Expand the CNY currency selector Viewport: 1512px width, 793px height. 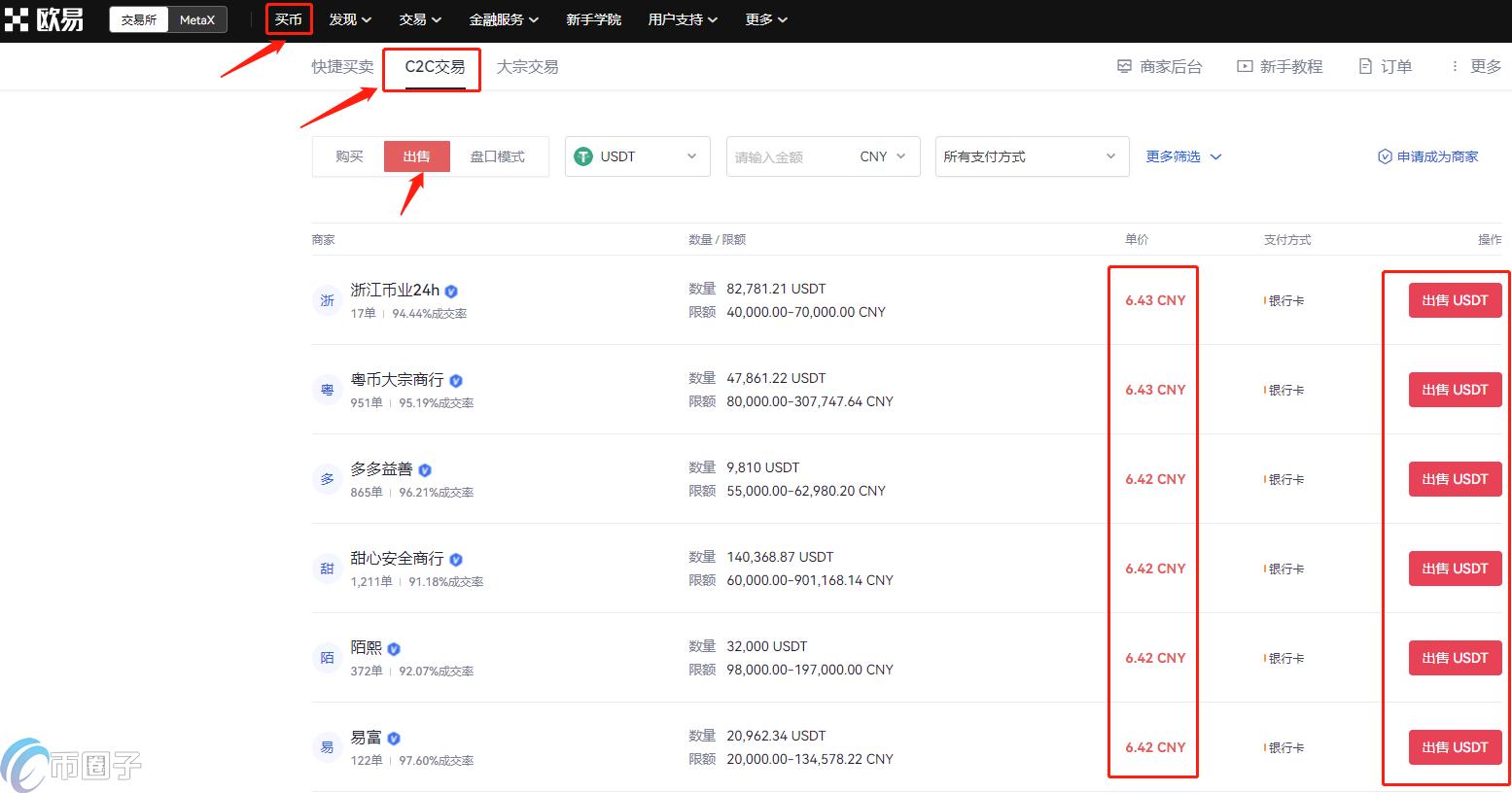(883, 156)
